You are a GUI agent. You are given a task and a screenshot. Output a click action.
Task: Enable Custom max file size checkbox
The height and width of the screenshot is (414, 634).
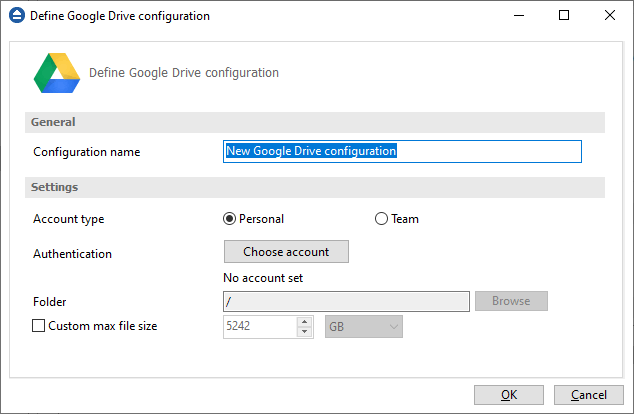click(38, 326)
